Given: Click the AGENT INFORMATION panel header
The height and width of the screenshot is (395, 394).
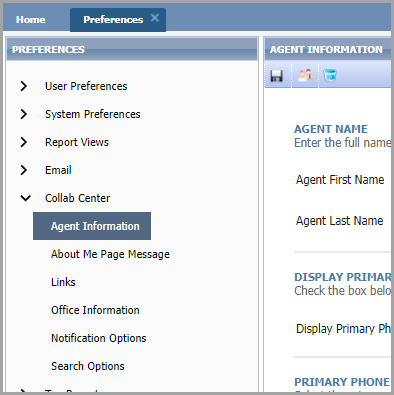Looking at the screenshot, I should (328, 49).
